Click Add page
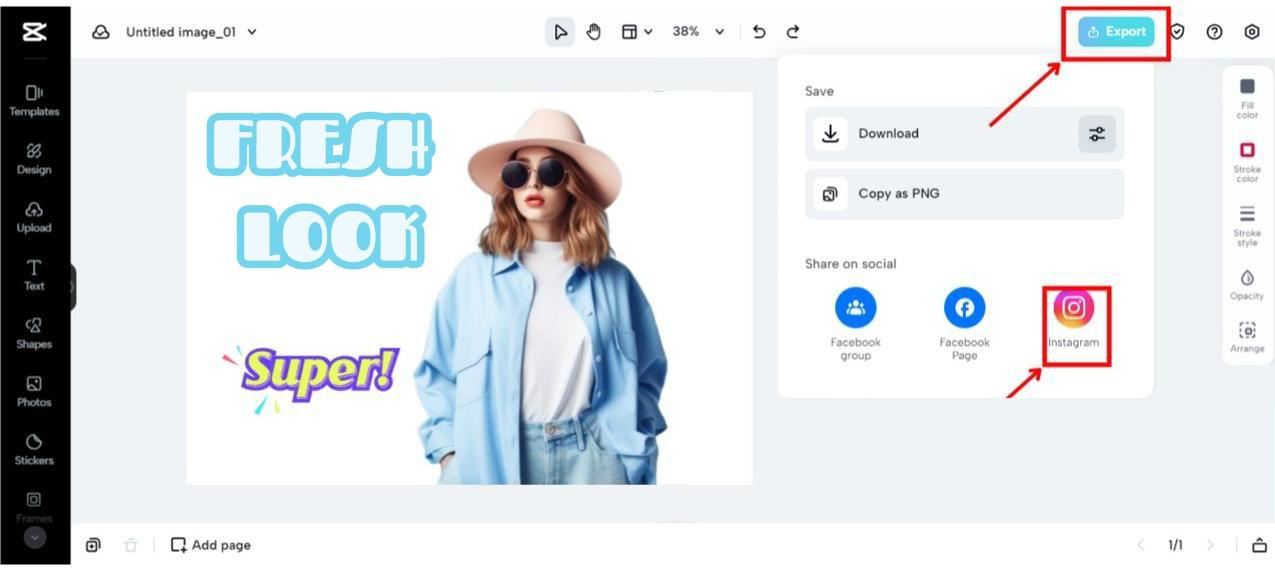Image resolution: width=1275 pixels, height=570 pixels. pos(211,545)
